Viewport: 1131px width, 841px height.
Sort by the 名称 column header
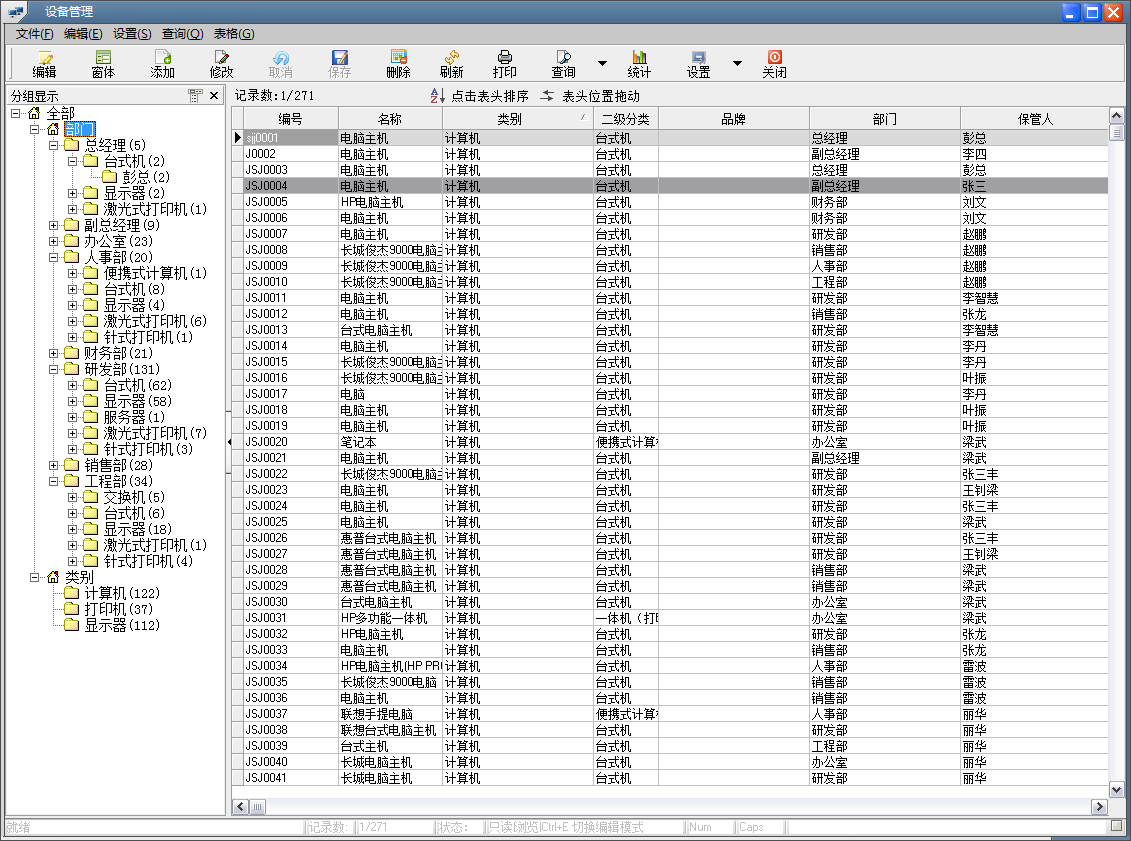[x=390, y=119]
